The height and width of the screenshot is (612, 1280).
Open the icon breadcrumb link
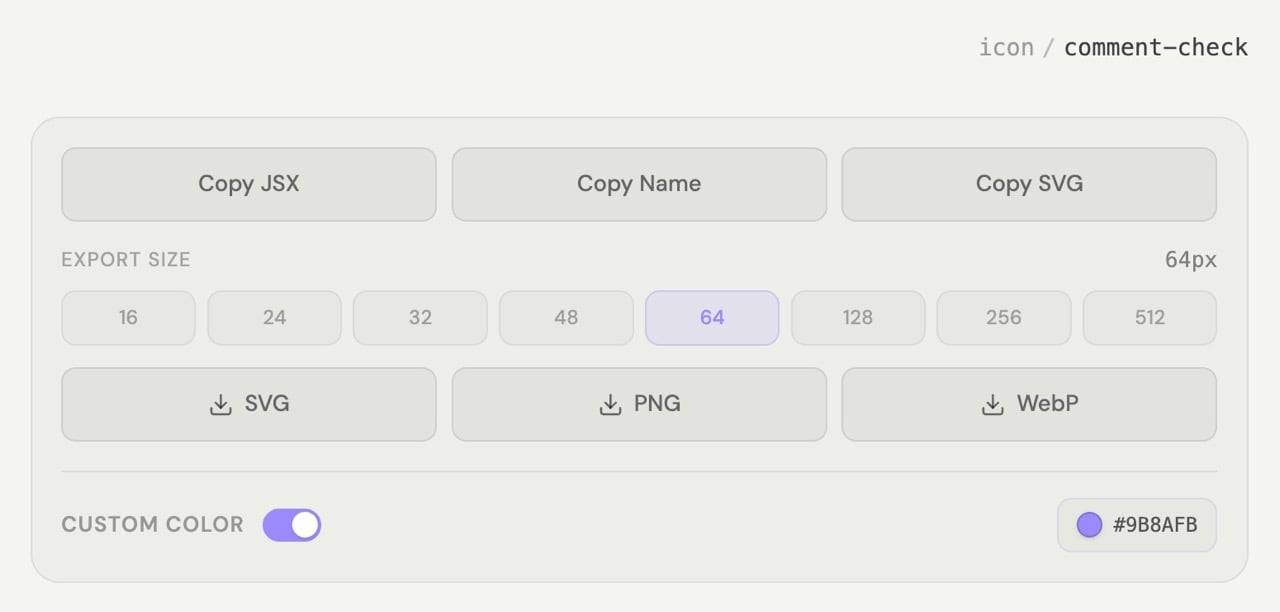point(1006,47)
